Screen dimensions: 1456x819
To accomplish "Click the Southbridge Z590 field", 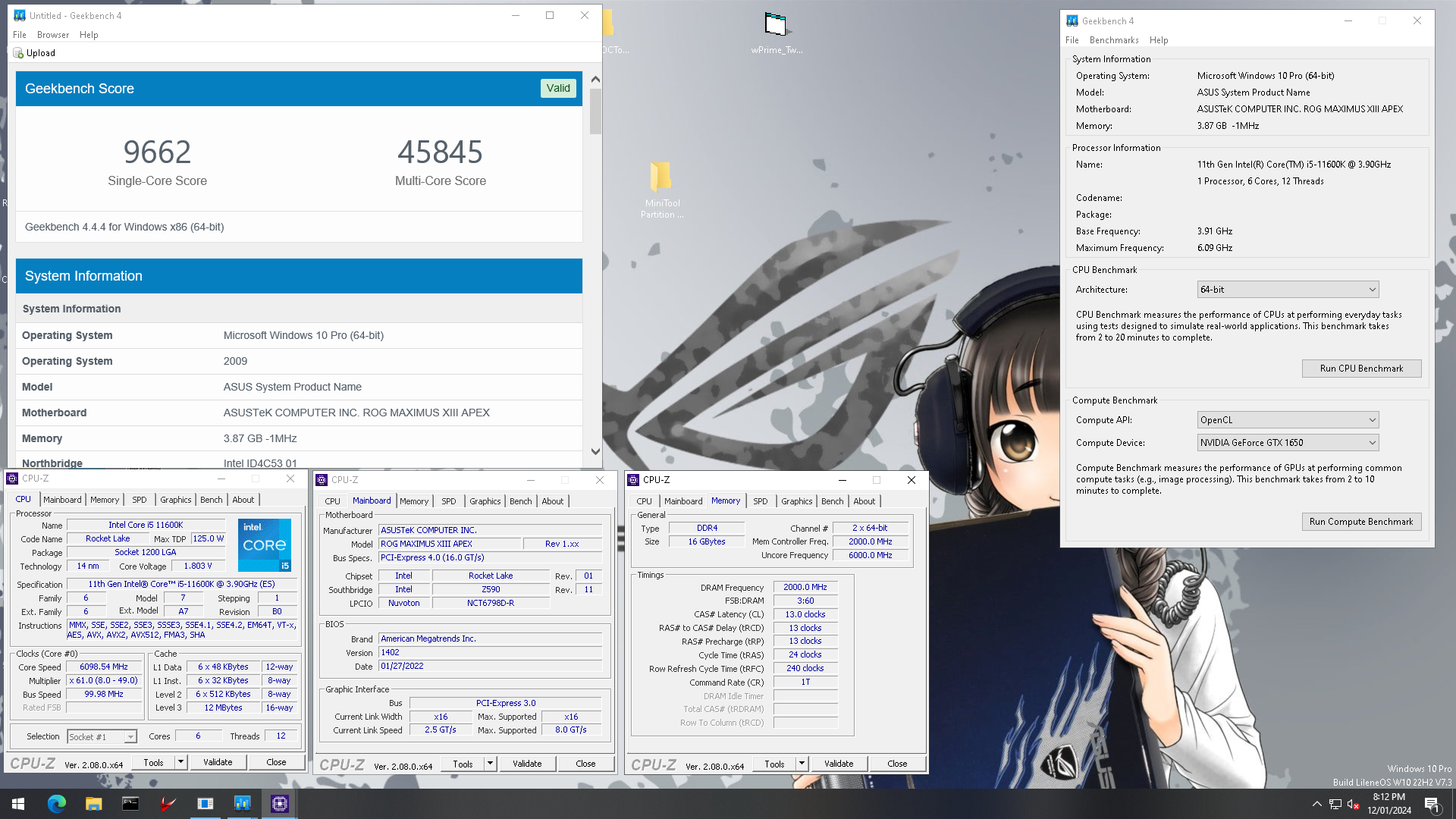I will (491, 590).
